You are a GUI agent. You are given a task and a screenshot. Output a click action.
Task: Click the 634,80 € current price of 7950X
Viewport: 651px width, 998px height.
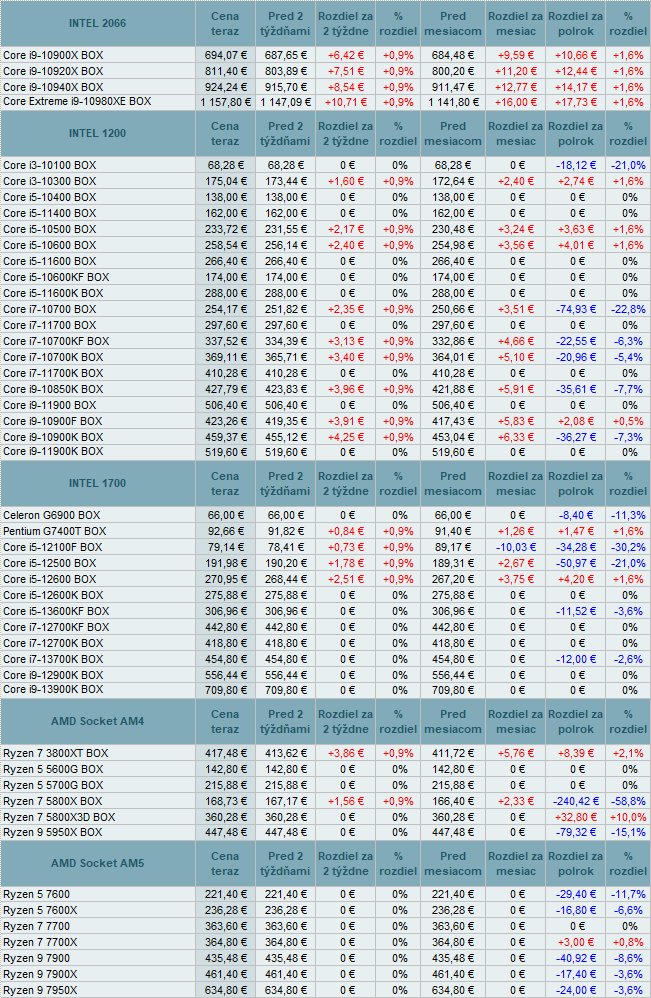coord(225,990)
